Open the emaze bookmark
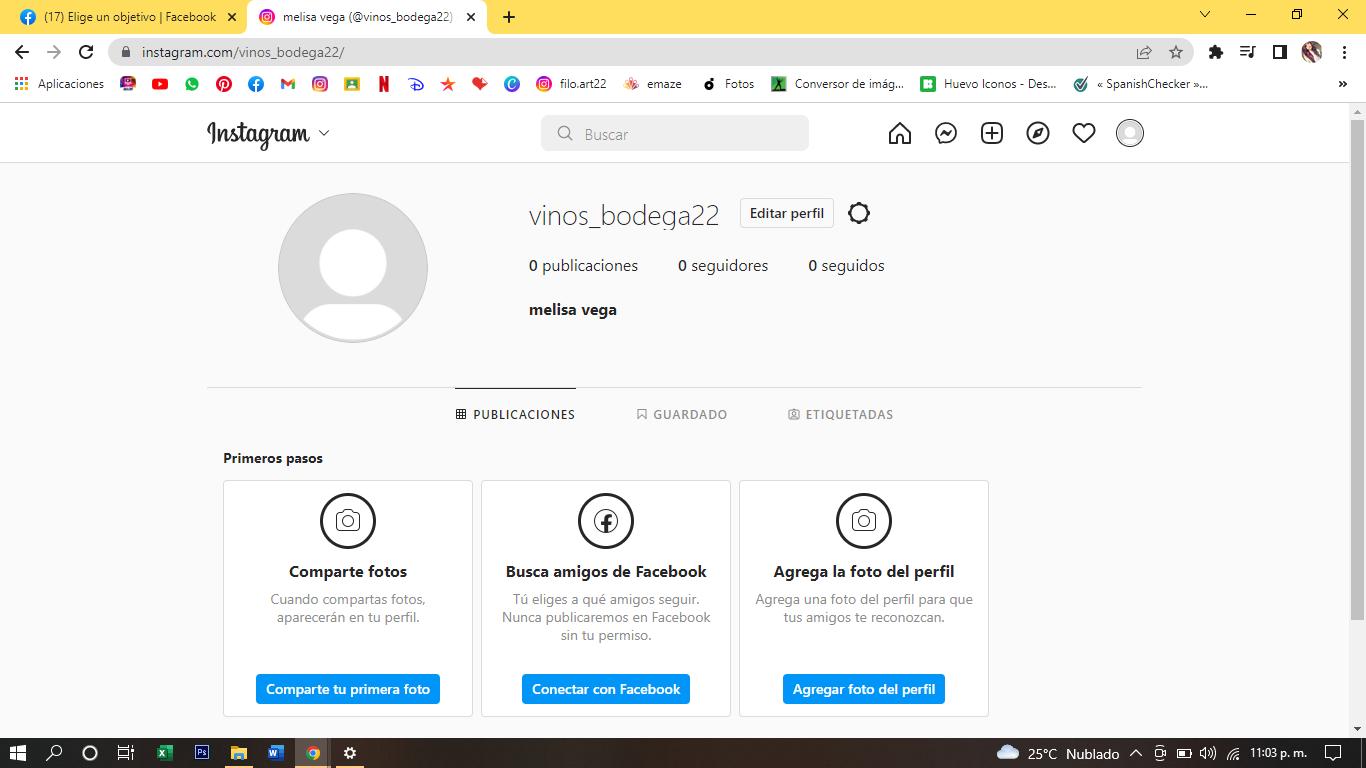1366x768 pixels. click(652, 84)
